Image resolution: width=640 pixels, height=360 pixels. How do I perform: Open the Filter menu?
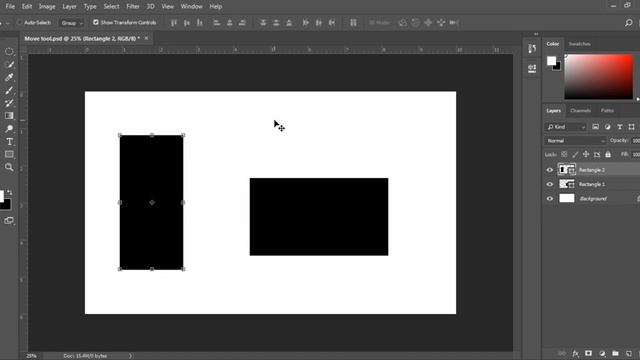pyautogui.click(x=133, y=7)
